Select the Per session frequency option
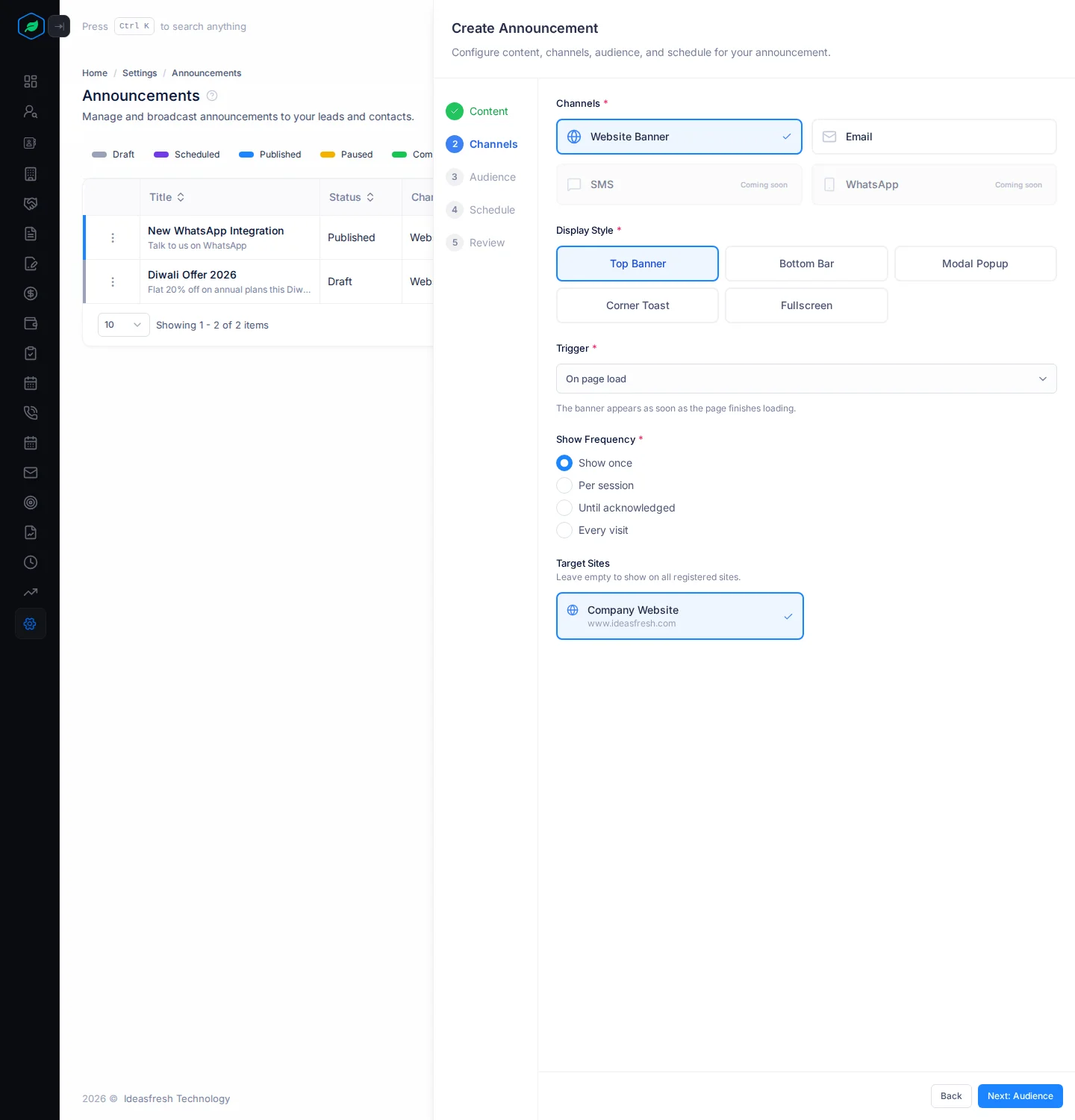The image size is (1075, 1120). pyautogui.click(x=595, y=485)
